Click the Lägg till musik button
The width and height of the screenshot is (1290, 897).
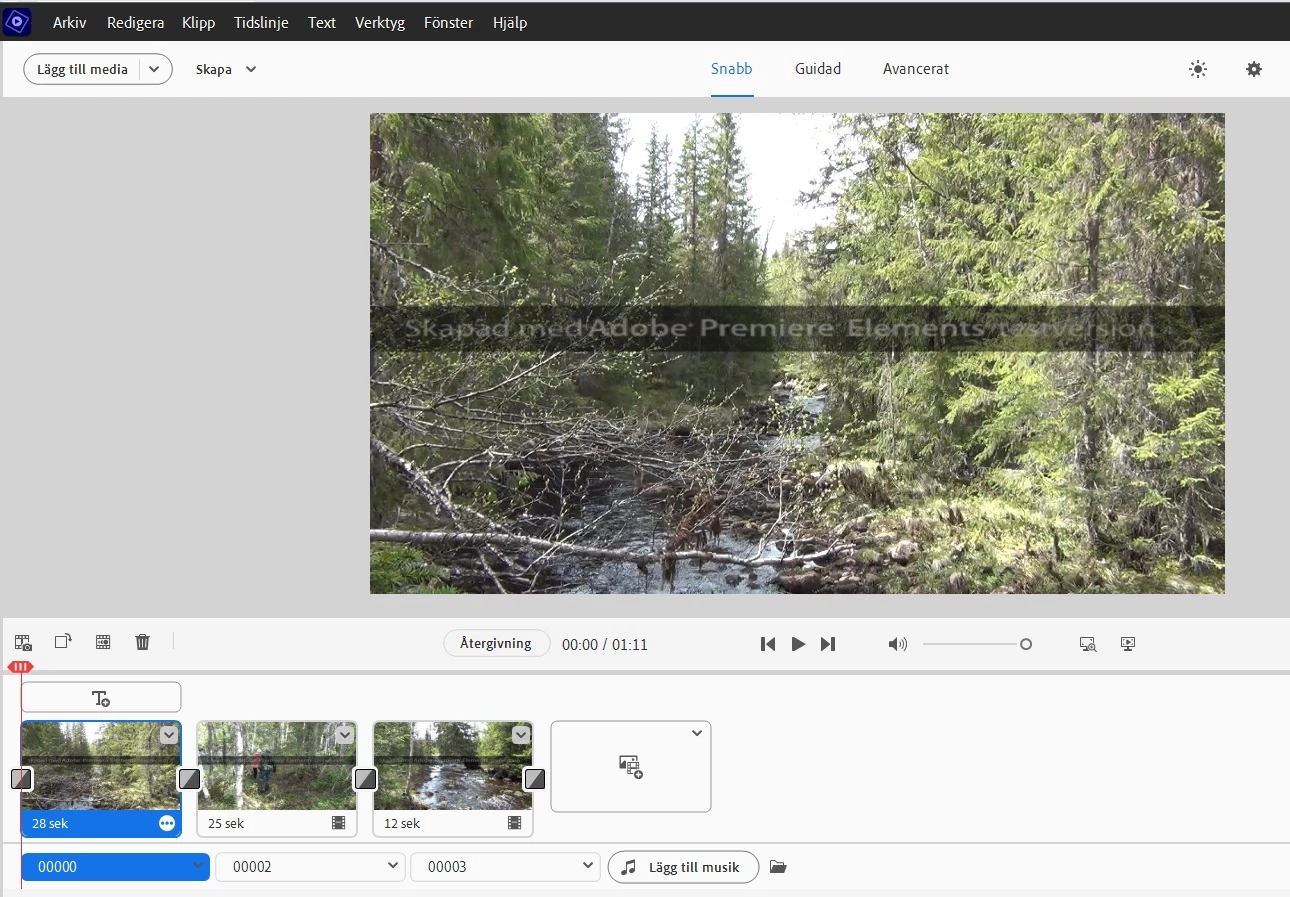(x=683, y=867)
